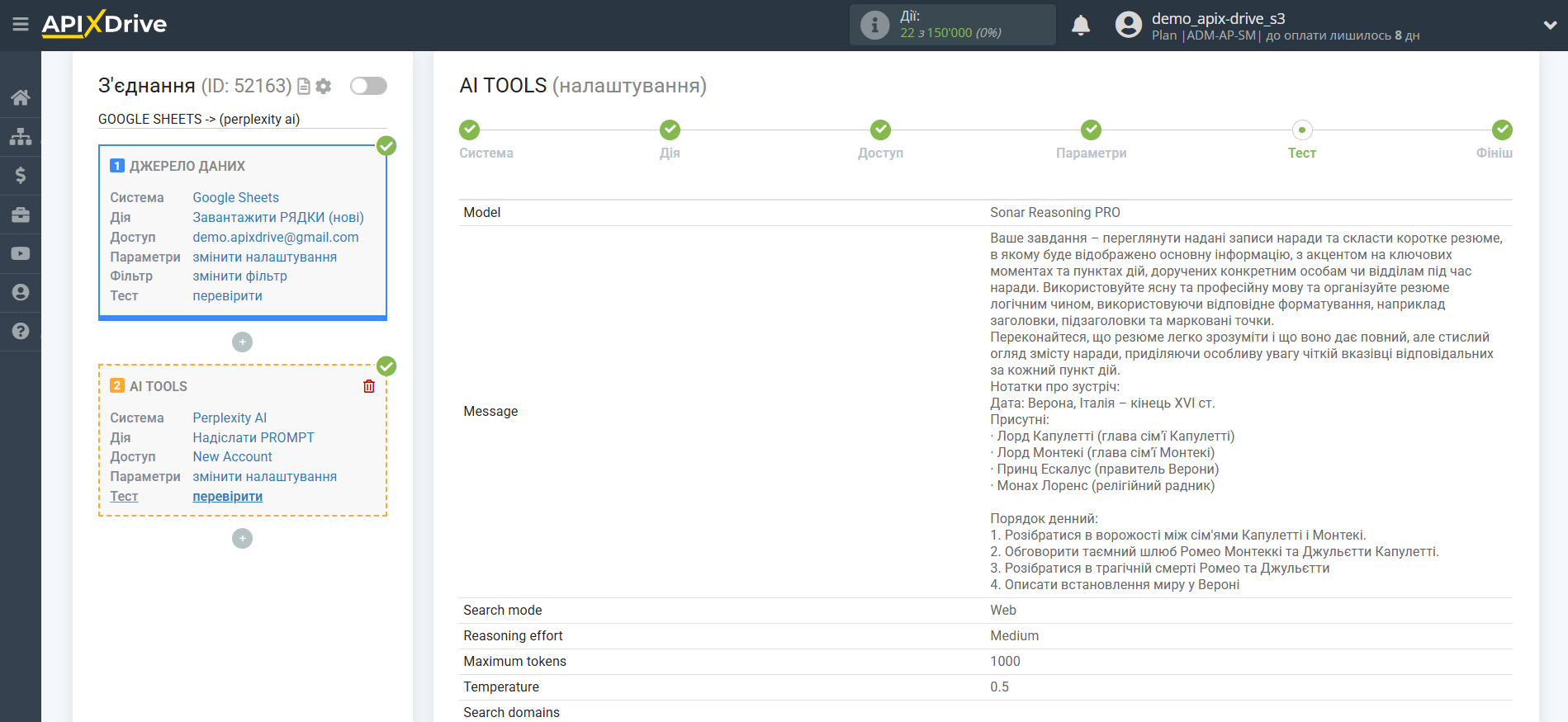Open the hamburger menu in the header
Screen dimensions: 1568x722
click(21, 24)
